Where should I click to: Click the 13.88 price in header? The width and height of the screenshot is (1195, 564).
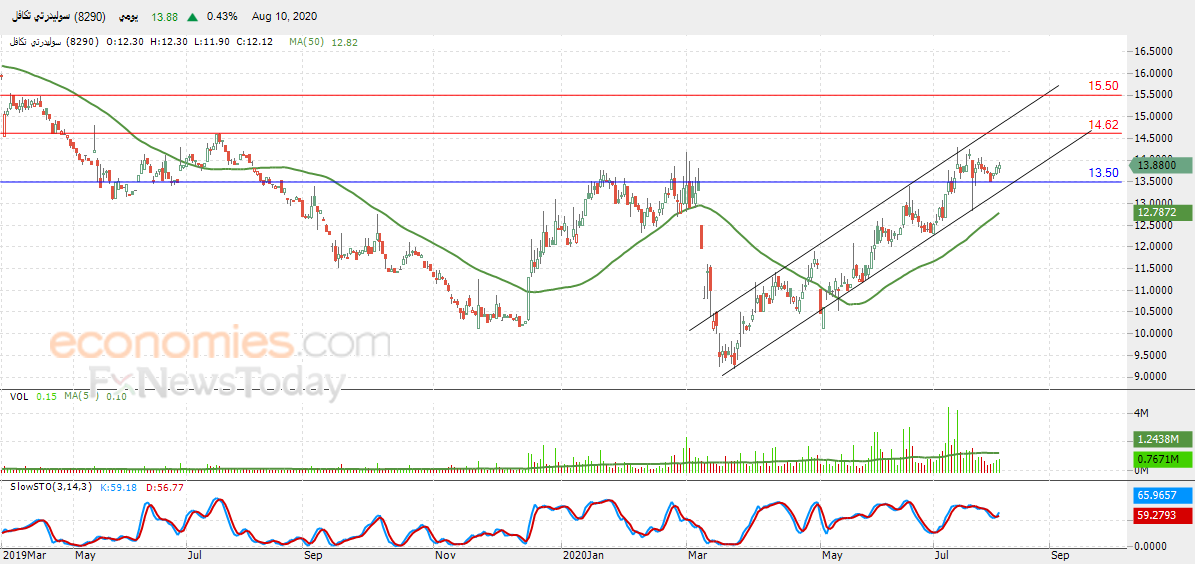pyautogui.click(x=164, y=16)
